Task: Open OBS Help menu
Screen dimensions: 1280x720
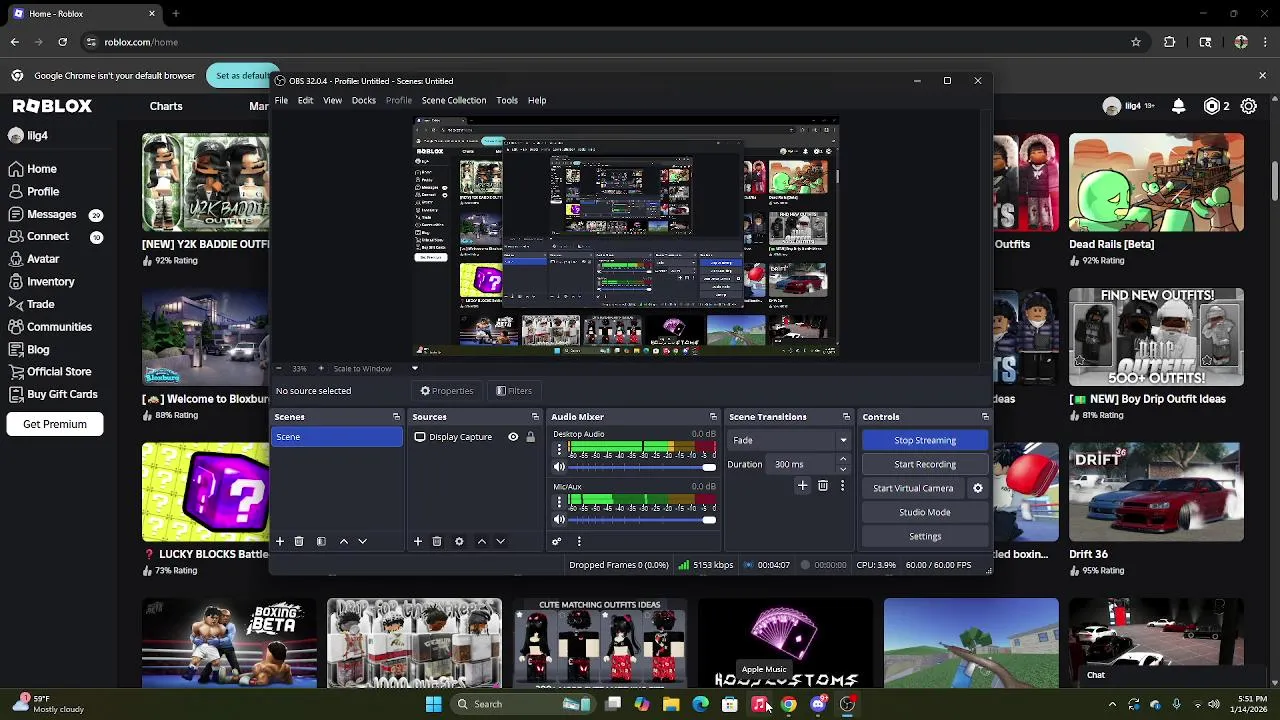Action: click(x=537, y=100)
